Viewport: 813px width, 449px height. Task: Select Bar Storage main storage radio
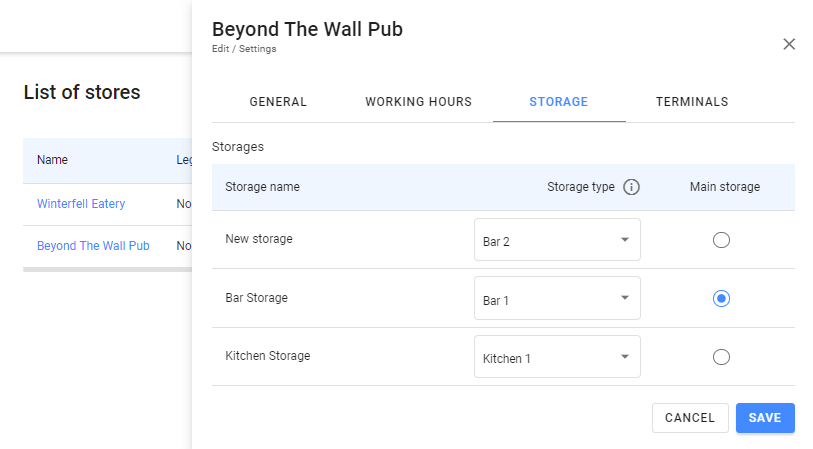click(x=722, y=298)
